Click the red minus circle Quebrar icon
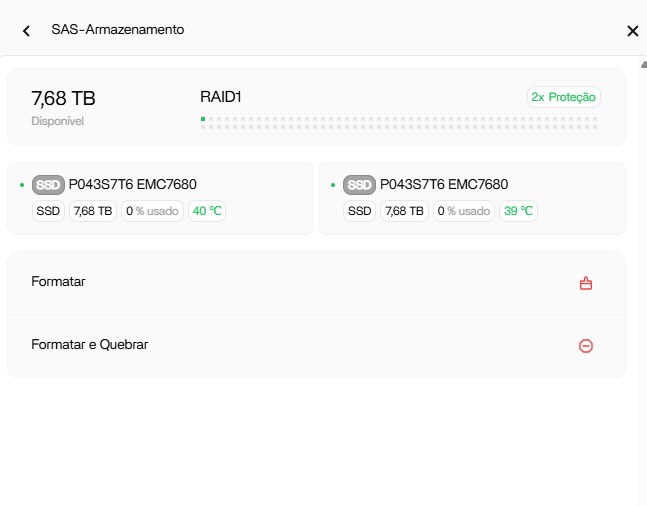Image resolution: width=647 pixels, height=506 pixels. (x=586, y=346)
